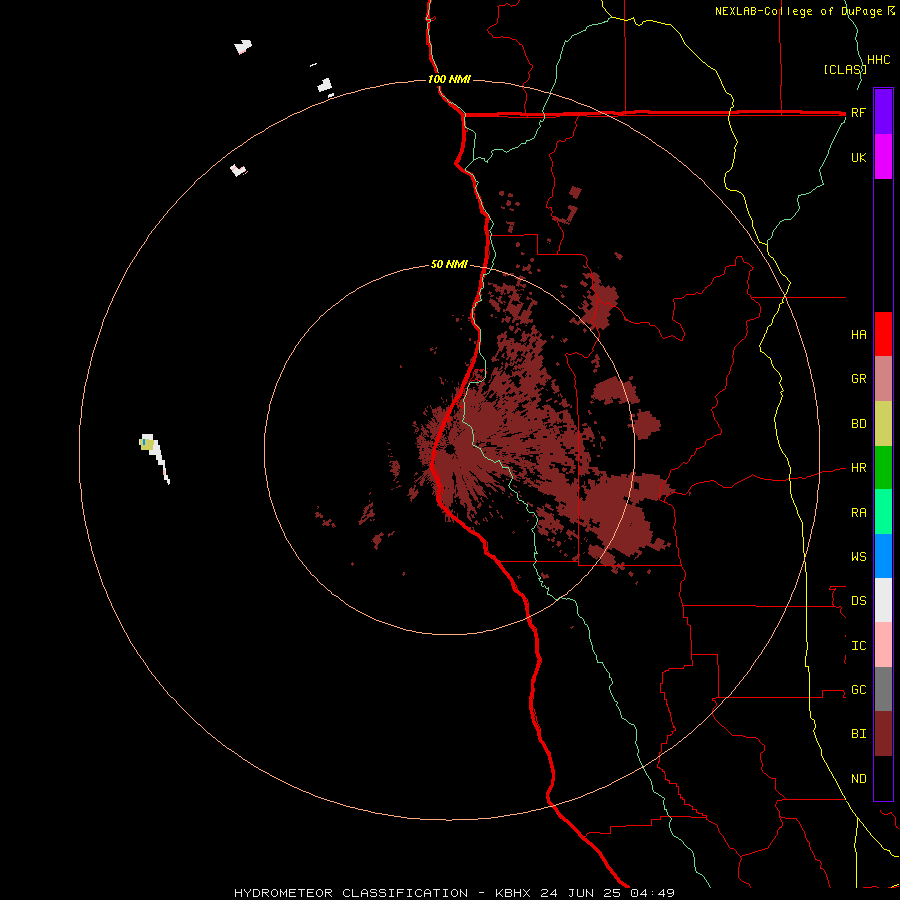Pick the WS blue legend swatch

pos(883,556)
